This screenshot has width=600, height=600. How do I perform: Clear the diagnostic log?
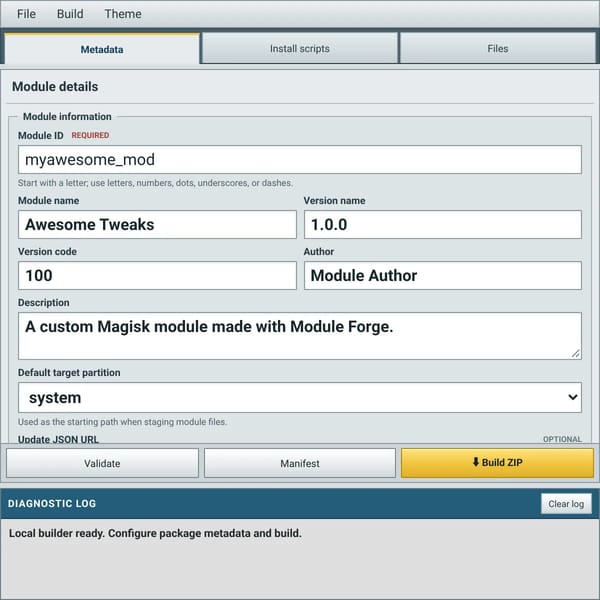tap(566, 504)
